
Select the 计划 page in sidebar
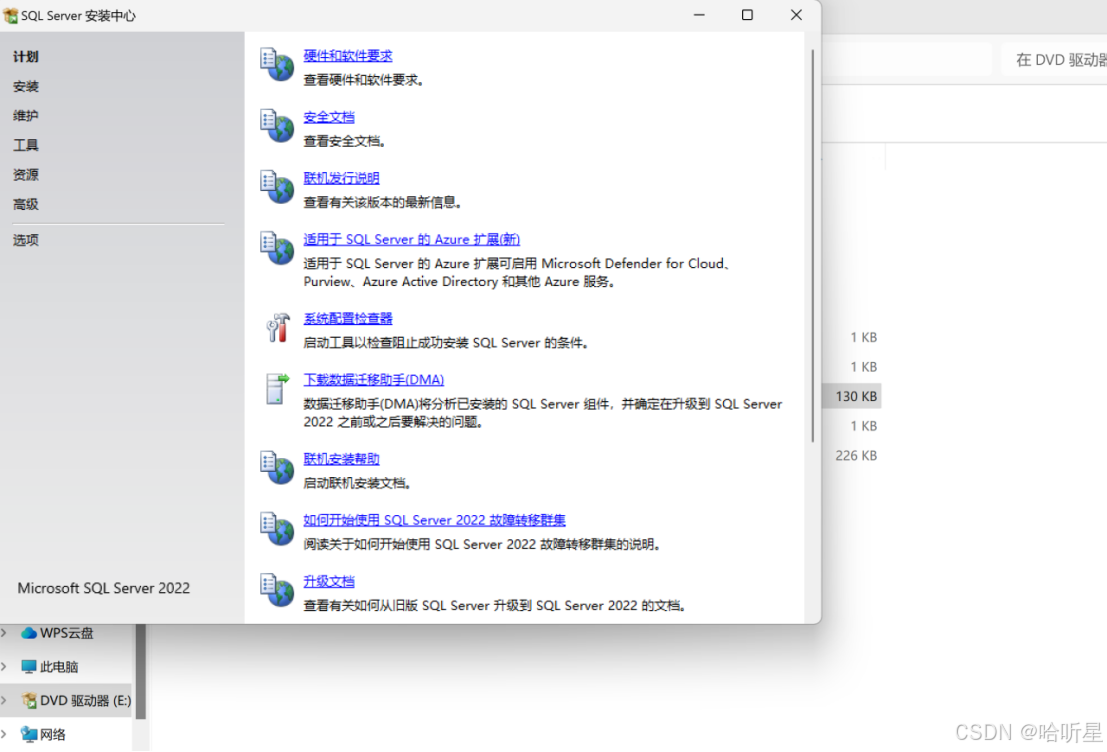(x=25, y=56)
